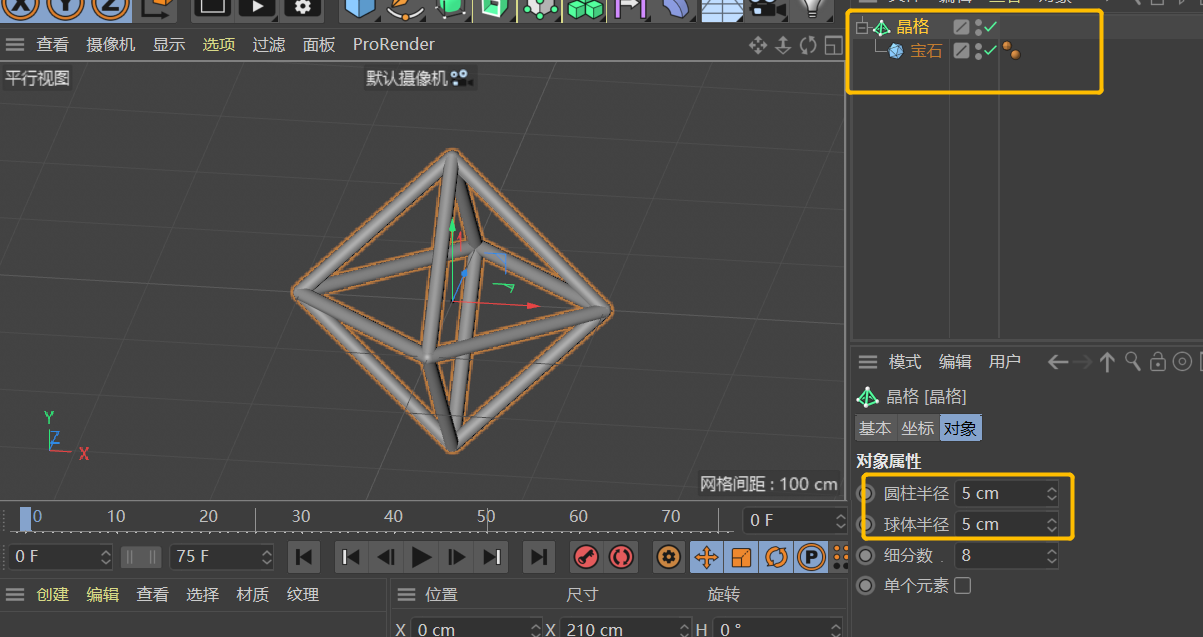Screen dimensions: 1203x637
Task: Add a cube primitive object
Action: point(361,8)
